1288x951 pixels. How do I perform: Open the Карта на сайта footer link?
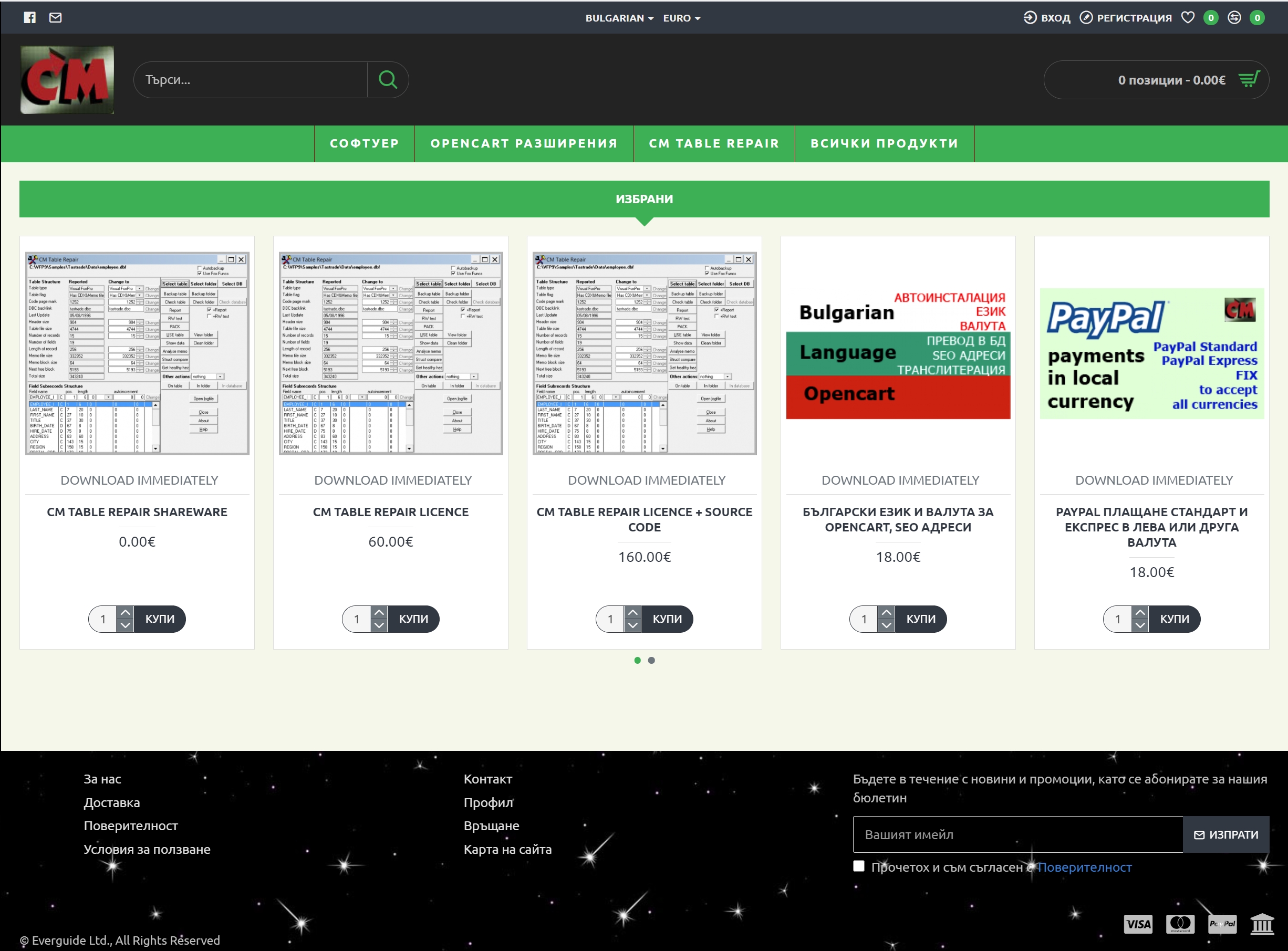(x=507, y=849)
